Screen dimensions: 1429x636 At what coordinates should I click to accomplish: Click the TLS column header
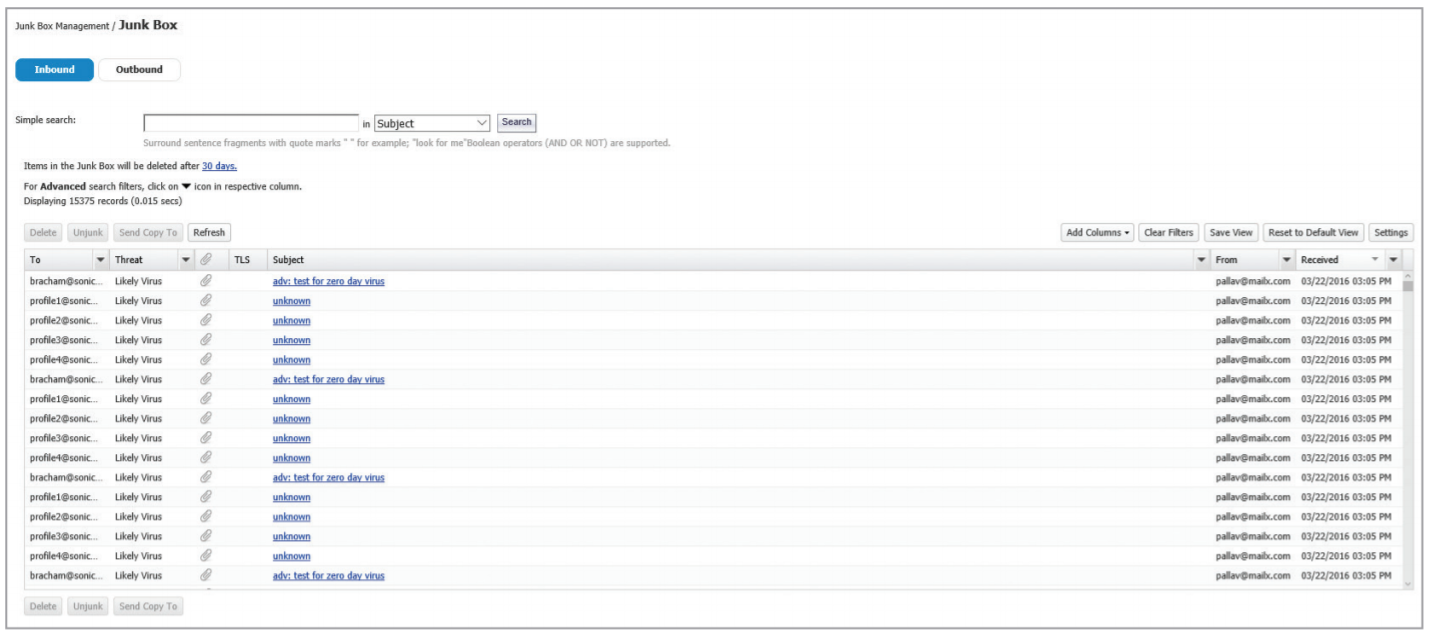pyautogui.click(x=242, y=260)
